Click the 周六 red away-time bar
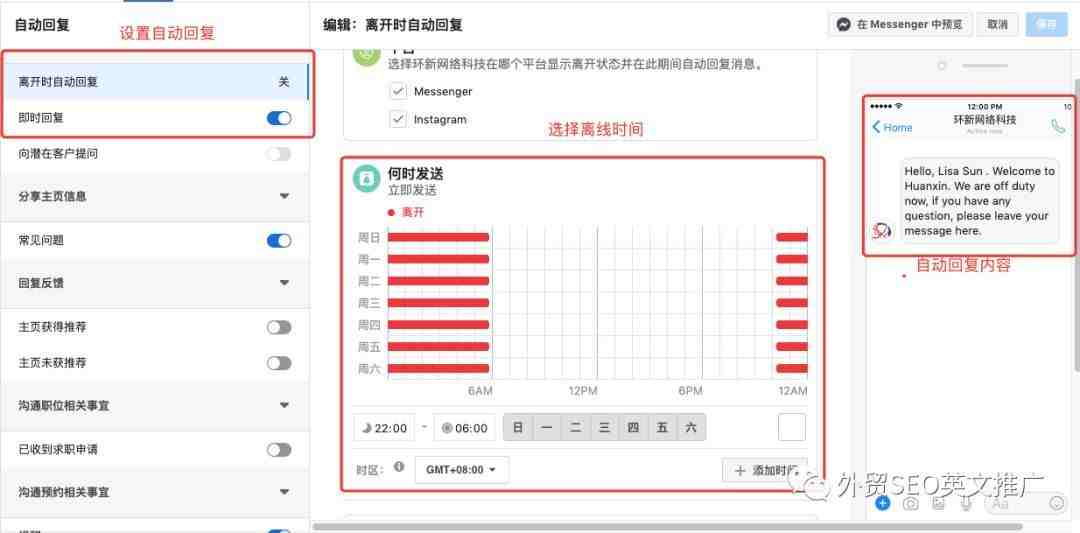The image size is (1080, 533). pyautogui.click(x=438, y=368)
